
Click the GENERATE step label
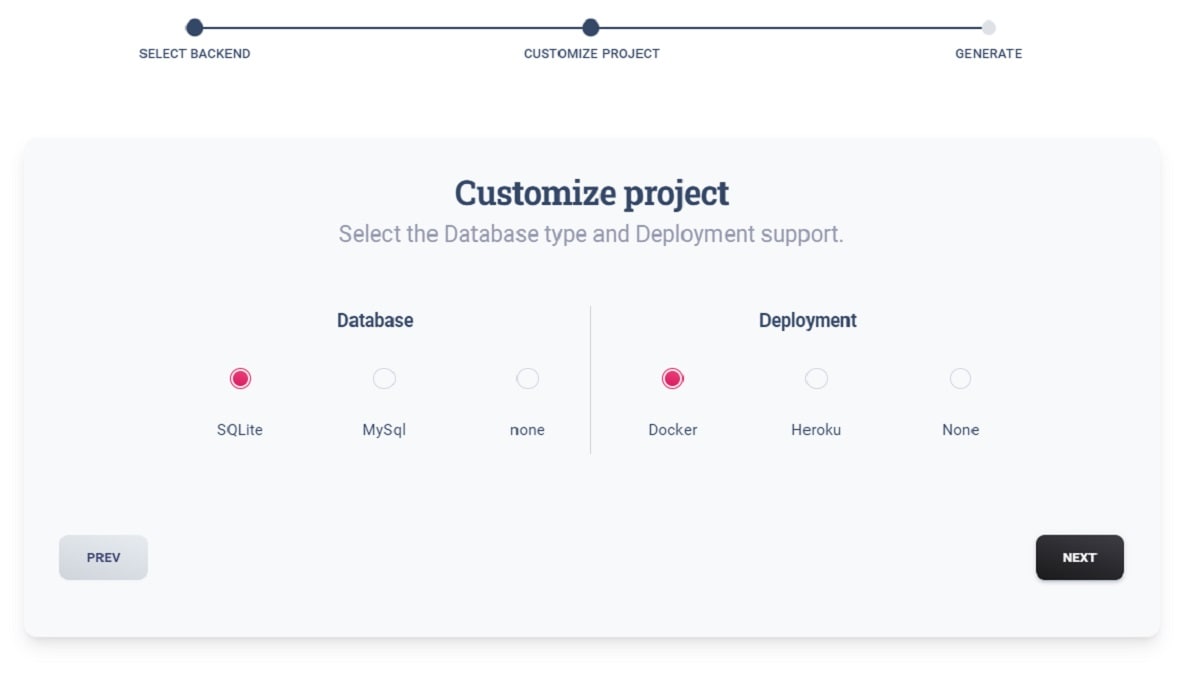[x=988, y=54]
